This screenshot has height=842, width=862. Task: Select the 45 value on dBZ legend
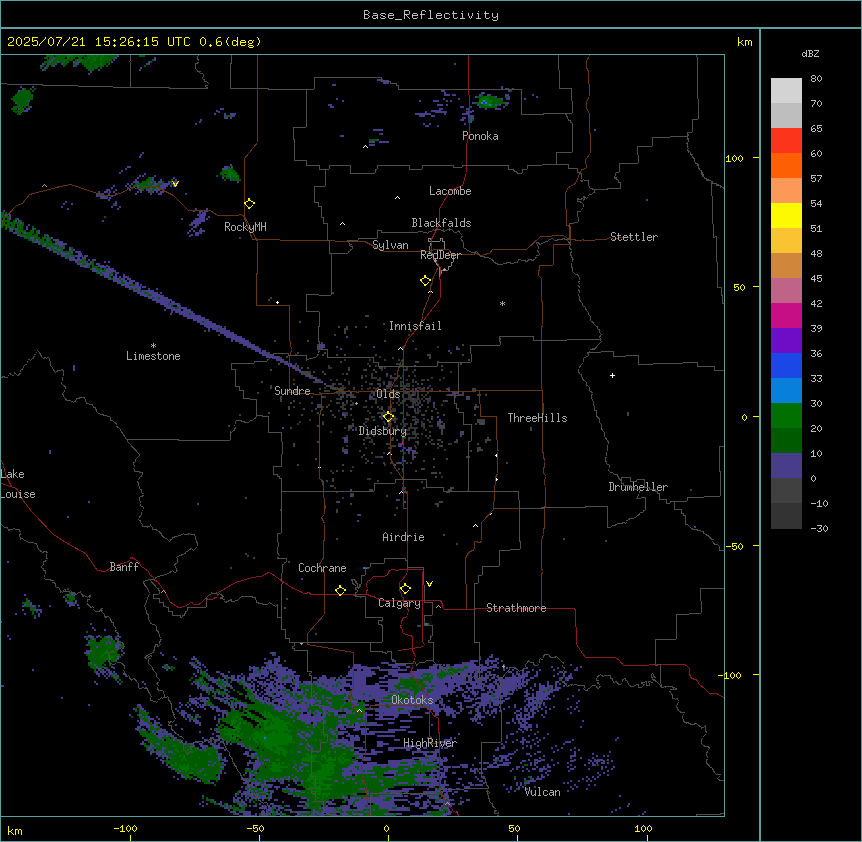point(816,278)
